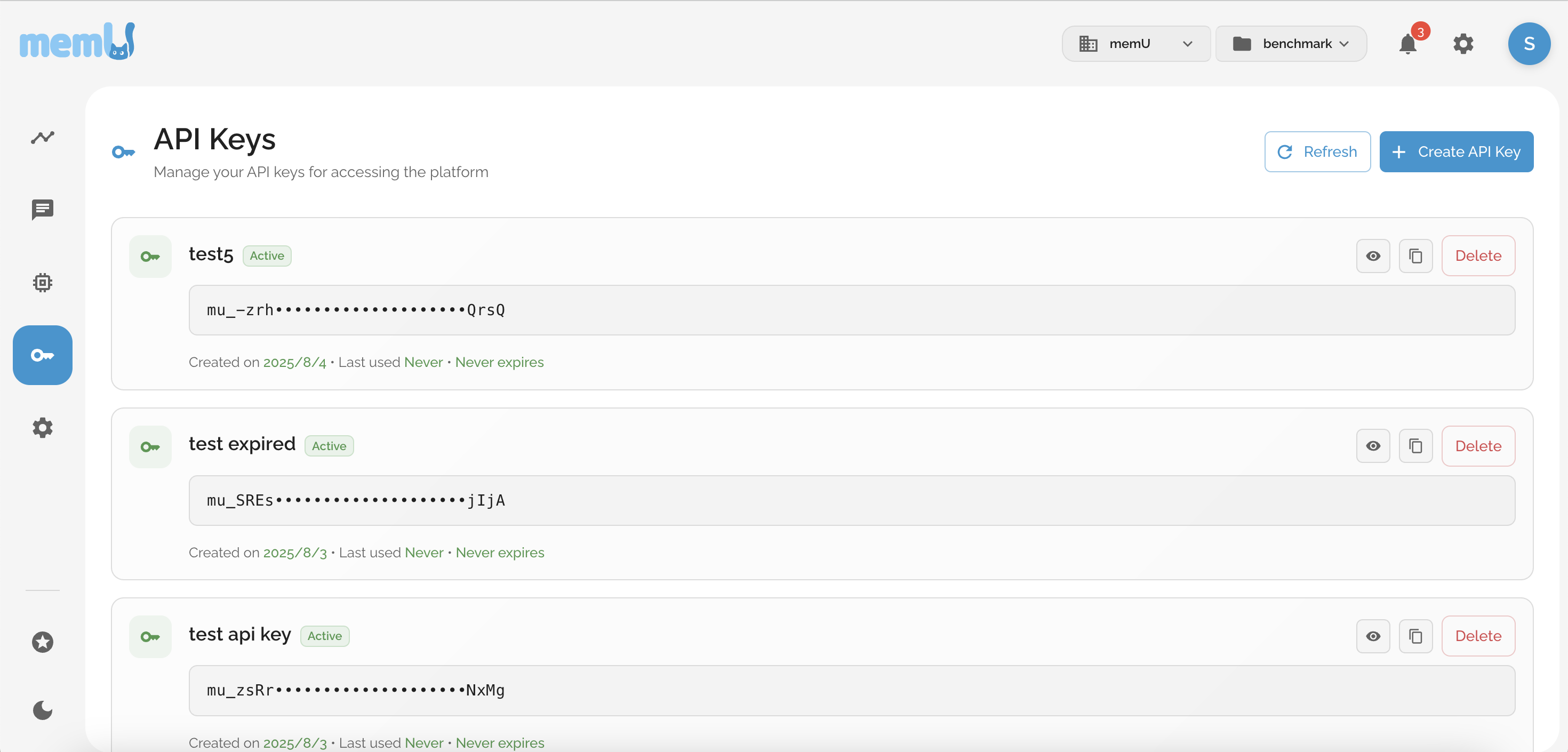Open the chat messages sidebar icon
This screenshot has height=752, width=1568.
point(43,210)
